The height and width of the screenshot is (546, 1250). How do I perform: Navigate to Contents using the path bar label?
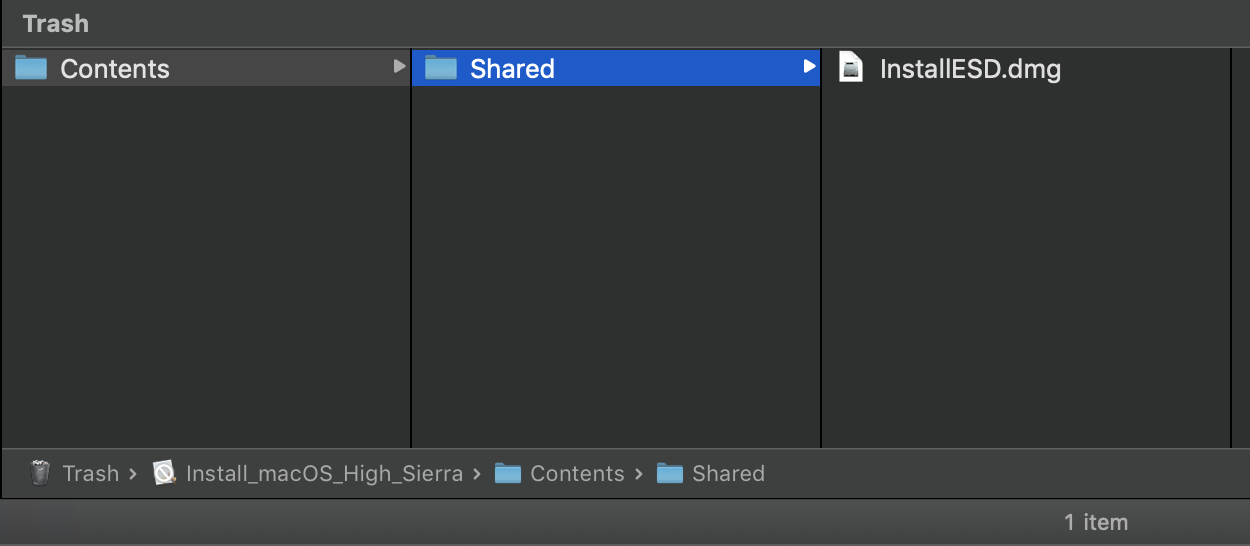(x=577, y=474)
